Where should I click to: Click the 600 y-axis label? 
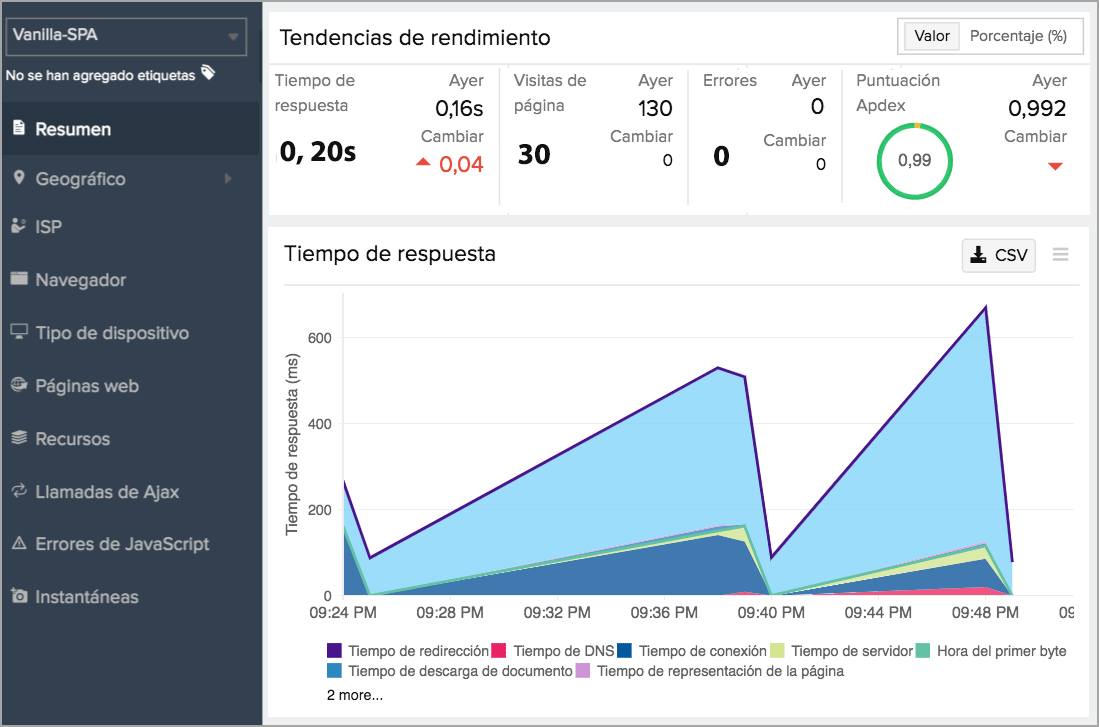[320, 337]
